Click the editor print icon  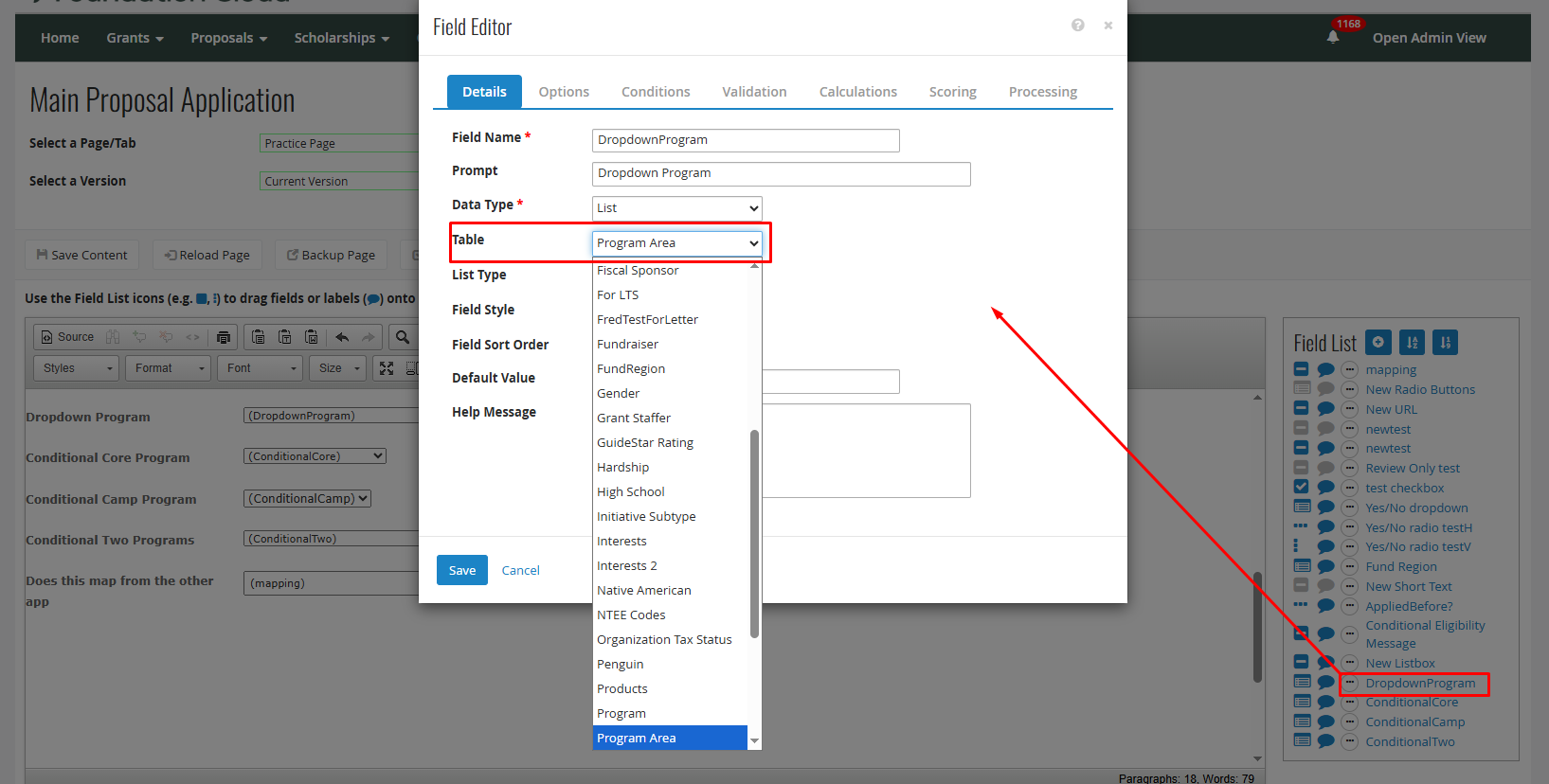pyautogui.click(x=223, y=337)
